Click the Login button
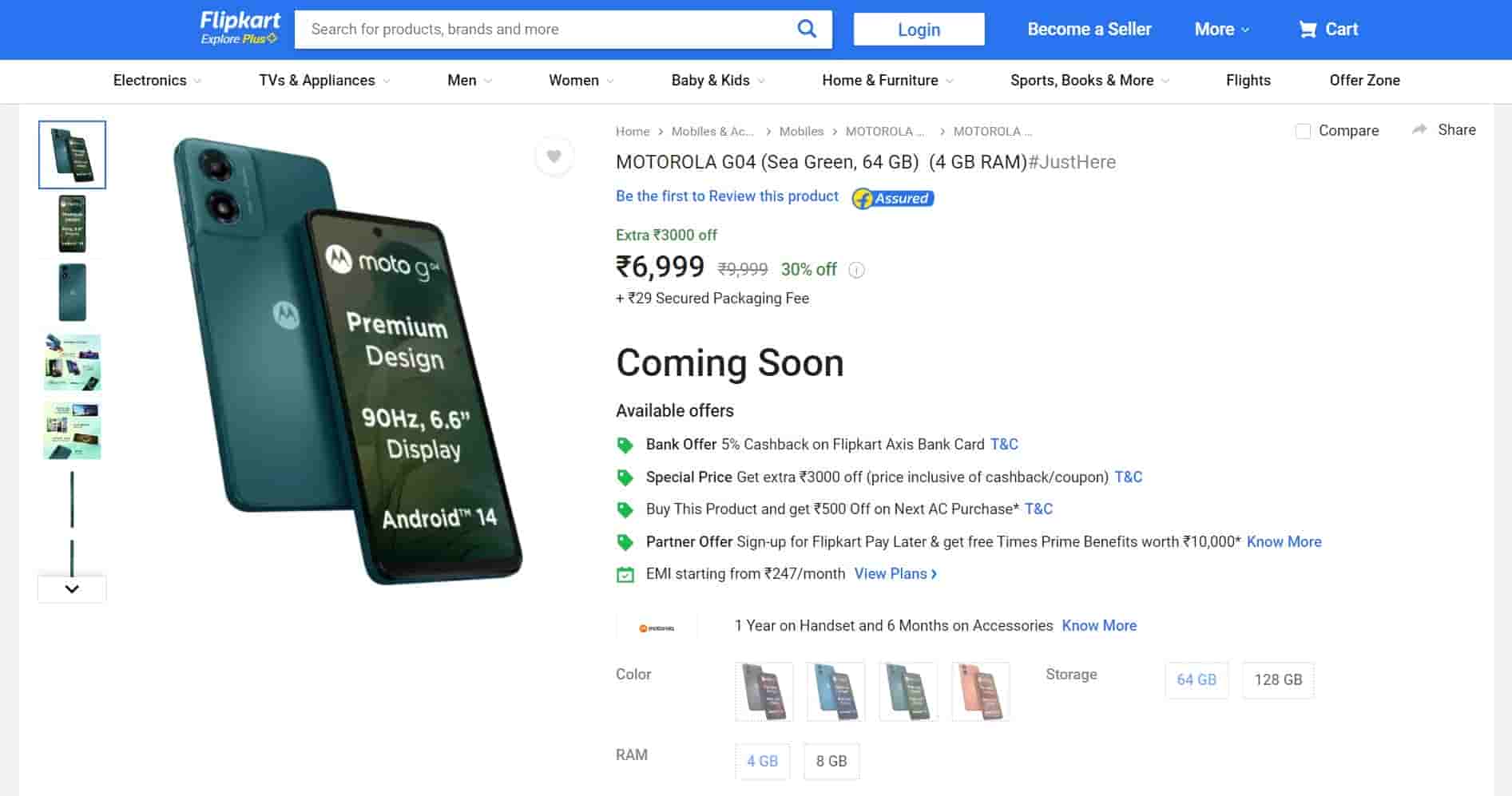The image size is (1512, 796). tap(919, 30)
